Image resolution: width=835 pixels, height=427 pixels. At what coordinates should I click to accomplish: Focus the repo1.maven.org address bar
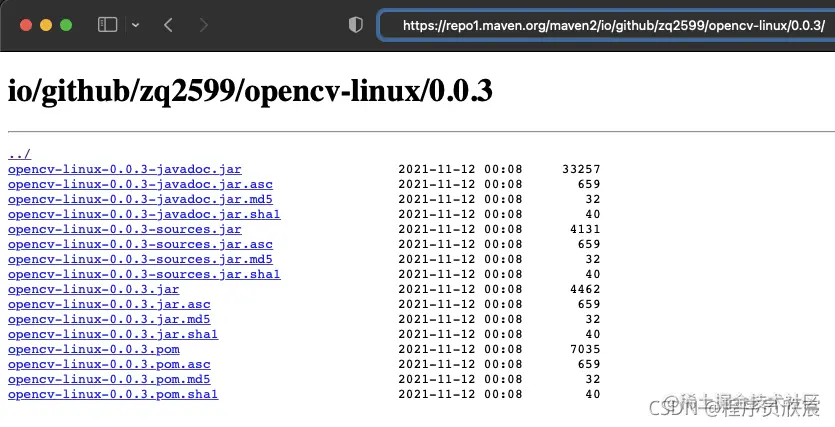tap(607, 25)
